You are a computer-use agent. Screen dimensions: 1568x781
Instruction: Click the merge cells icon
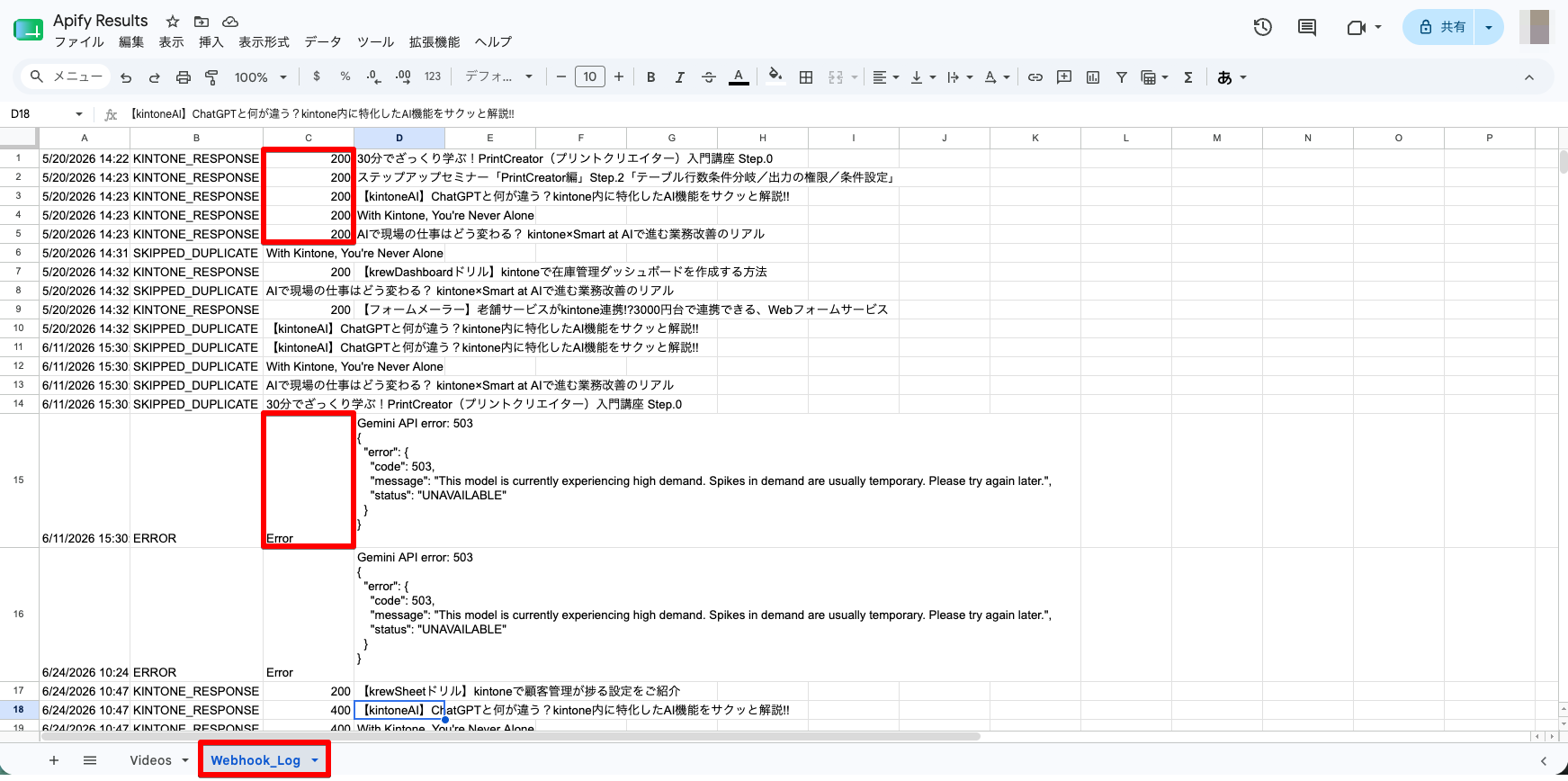836,77
